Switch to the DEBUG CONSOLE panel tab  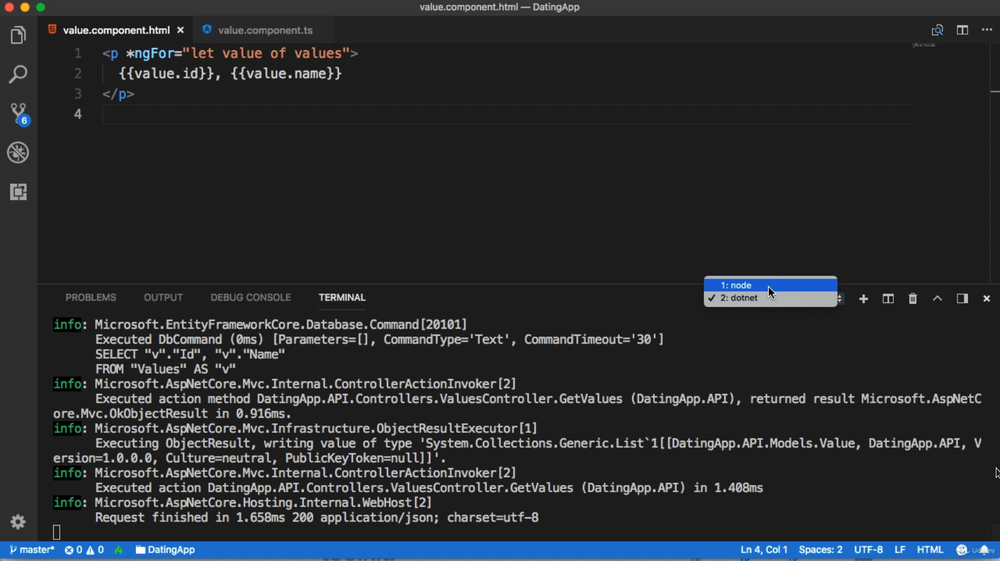(251, 298)
